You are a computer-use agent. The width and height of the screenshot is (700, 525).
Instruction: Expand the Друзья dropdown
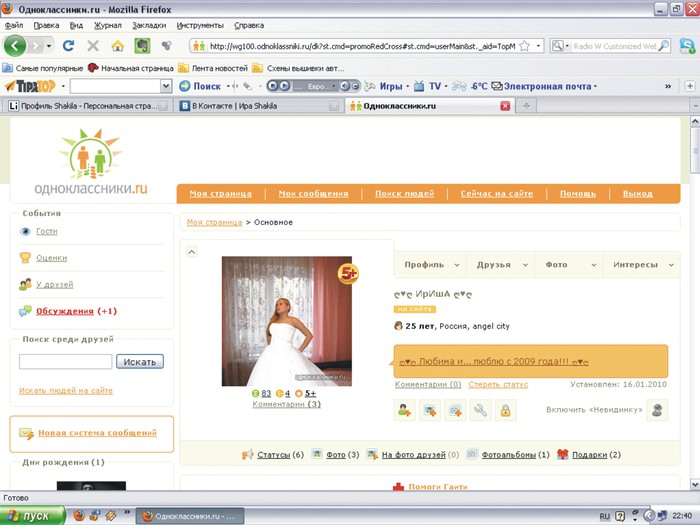[x=525, y=265]
